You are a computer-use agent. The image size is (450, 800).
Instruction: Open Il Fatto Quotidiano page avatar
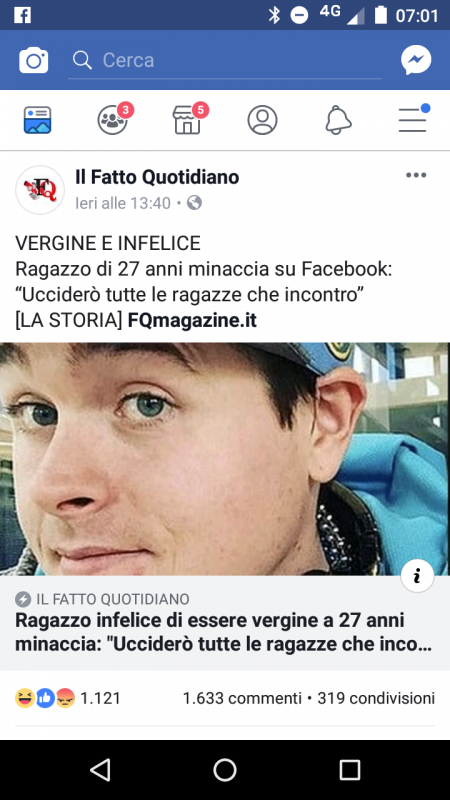[x=40, y=190]
